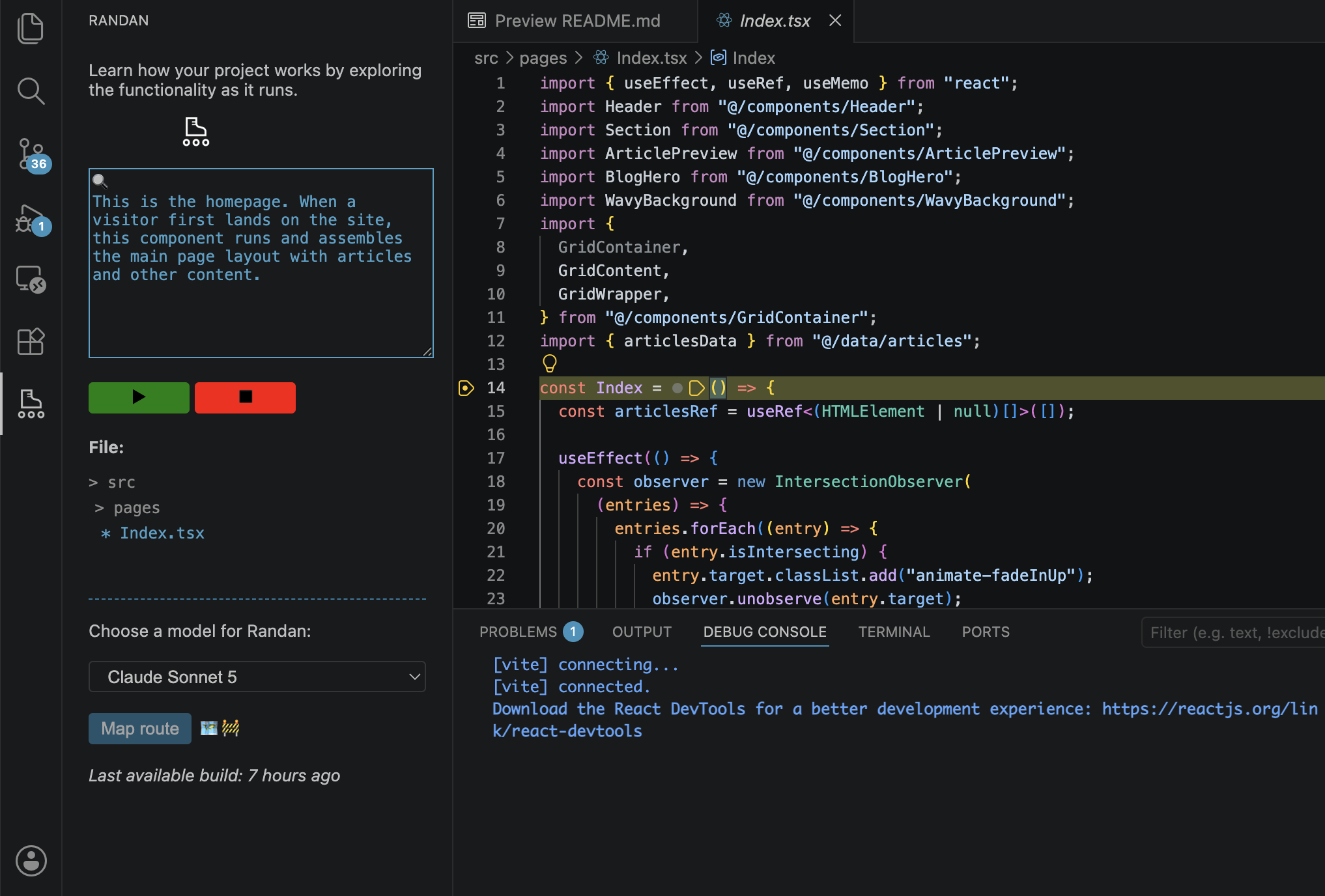Open the Extensions view
This screenshot has height=896, width=1325.
coord(31,341)
